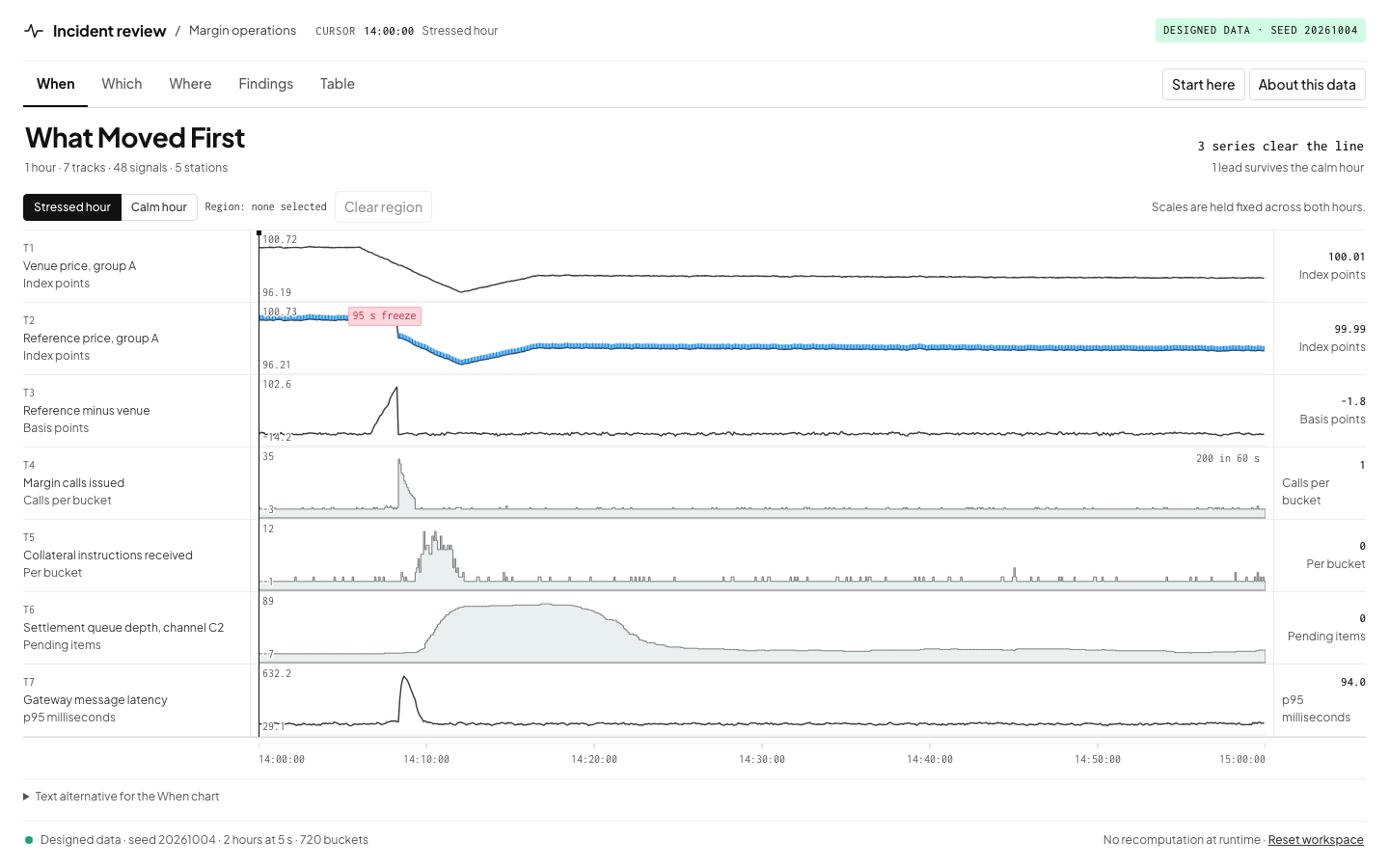
Task: Switch to the Calm hour view
Action: coord(159,207)
